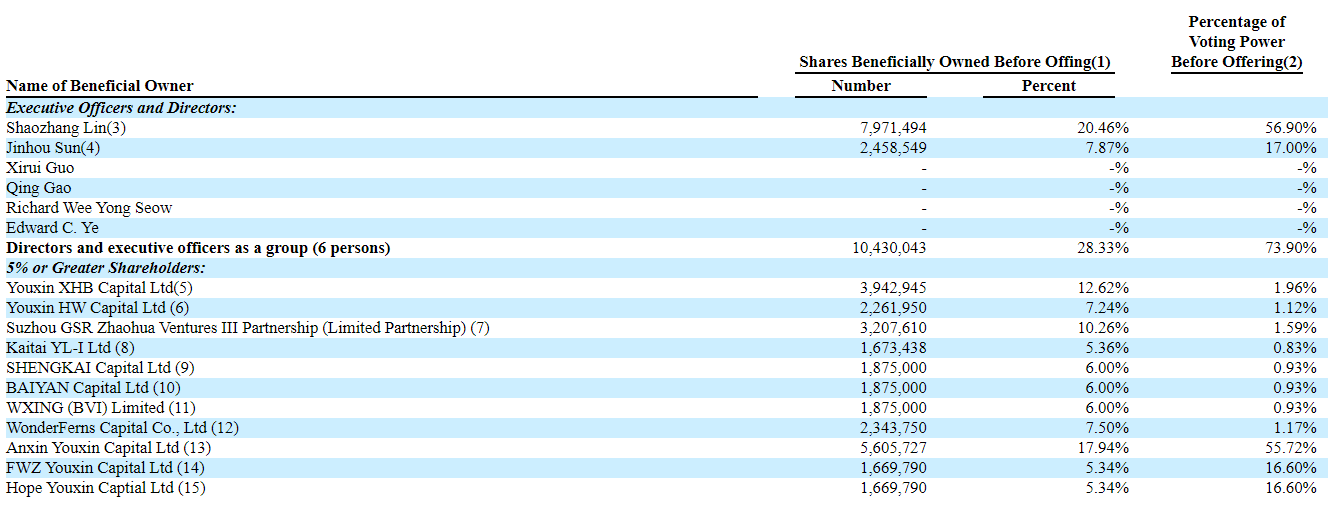Image resolution: width=1328 pixels, height=510 pixels.
Task: Click the Suzhou GSR Zhaohua Ventures III Partnership name
Action: pyautogui.click(x=247, y=328)
